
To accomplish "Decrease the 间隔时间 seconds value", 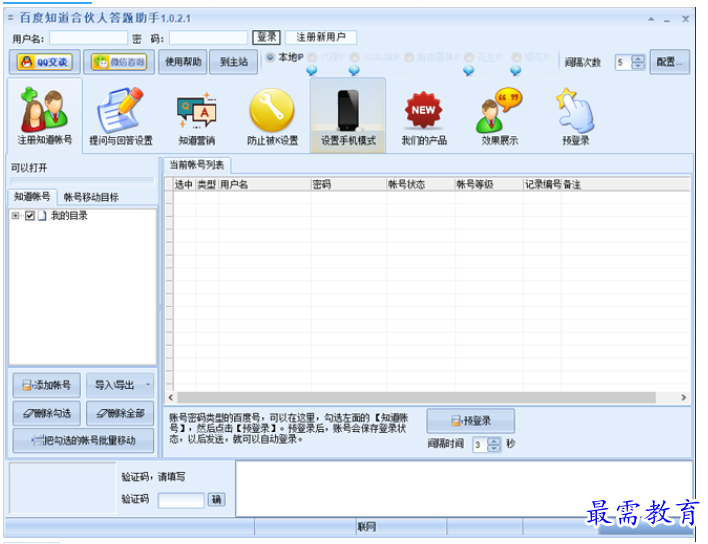I will pyautogui.click(x=494, y=448).
